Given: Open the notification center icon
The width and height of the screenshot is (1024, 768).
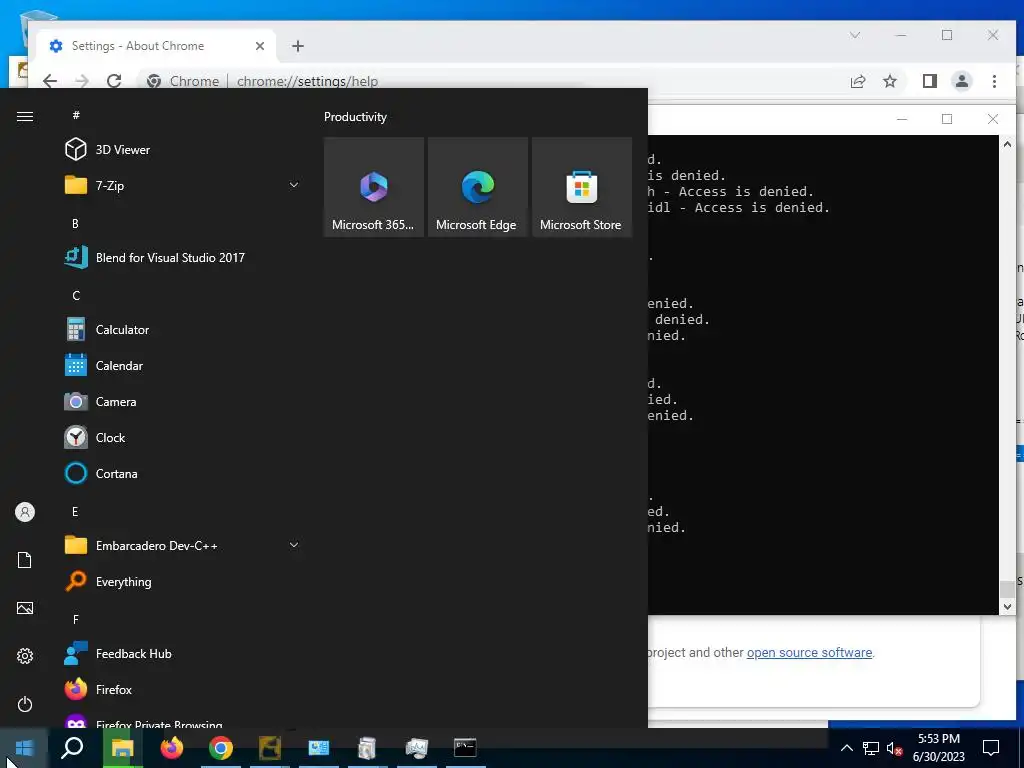Looking at the screenshot, I should [x=991, y=748].
